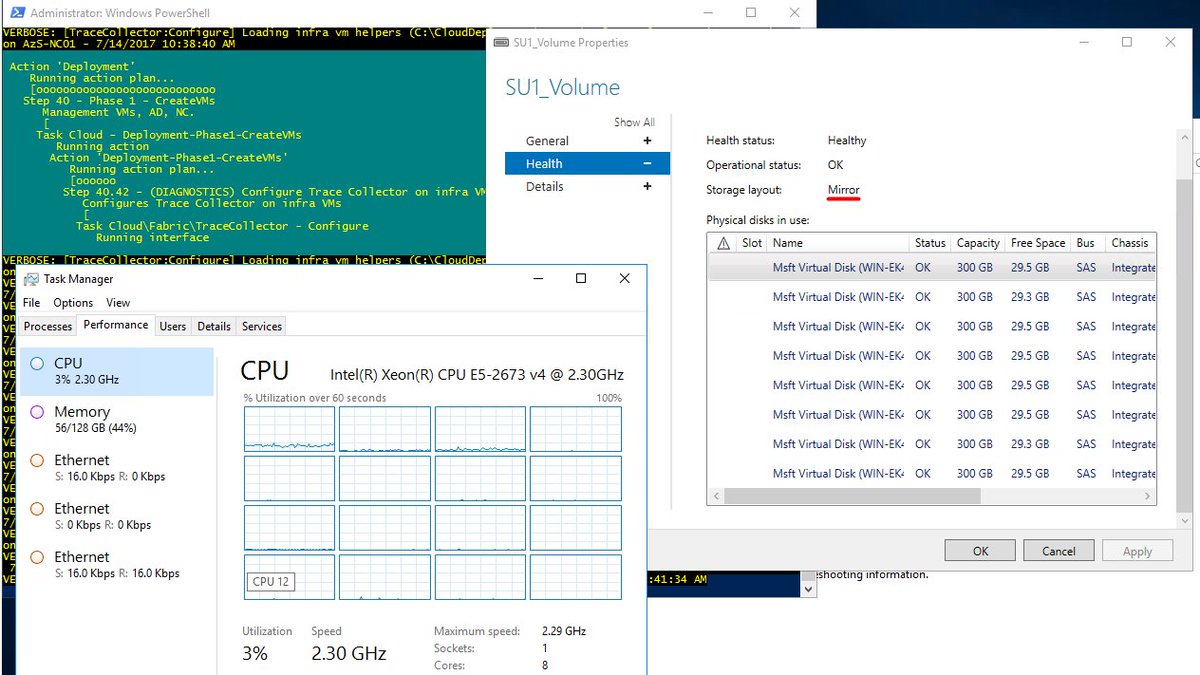1200x675 pixels.
Task: Click the SU1_Volume Properties title bar icon
Action: coord(501,43)
